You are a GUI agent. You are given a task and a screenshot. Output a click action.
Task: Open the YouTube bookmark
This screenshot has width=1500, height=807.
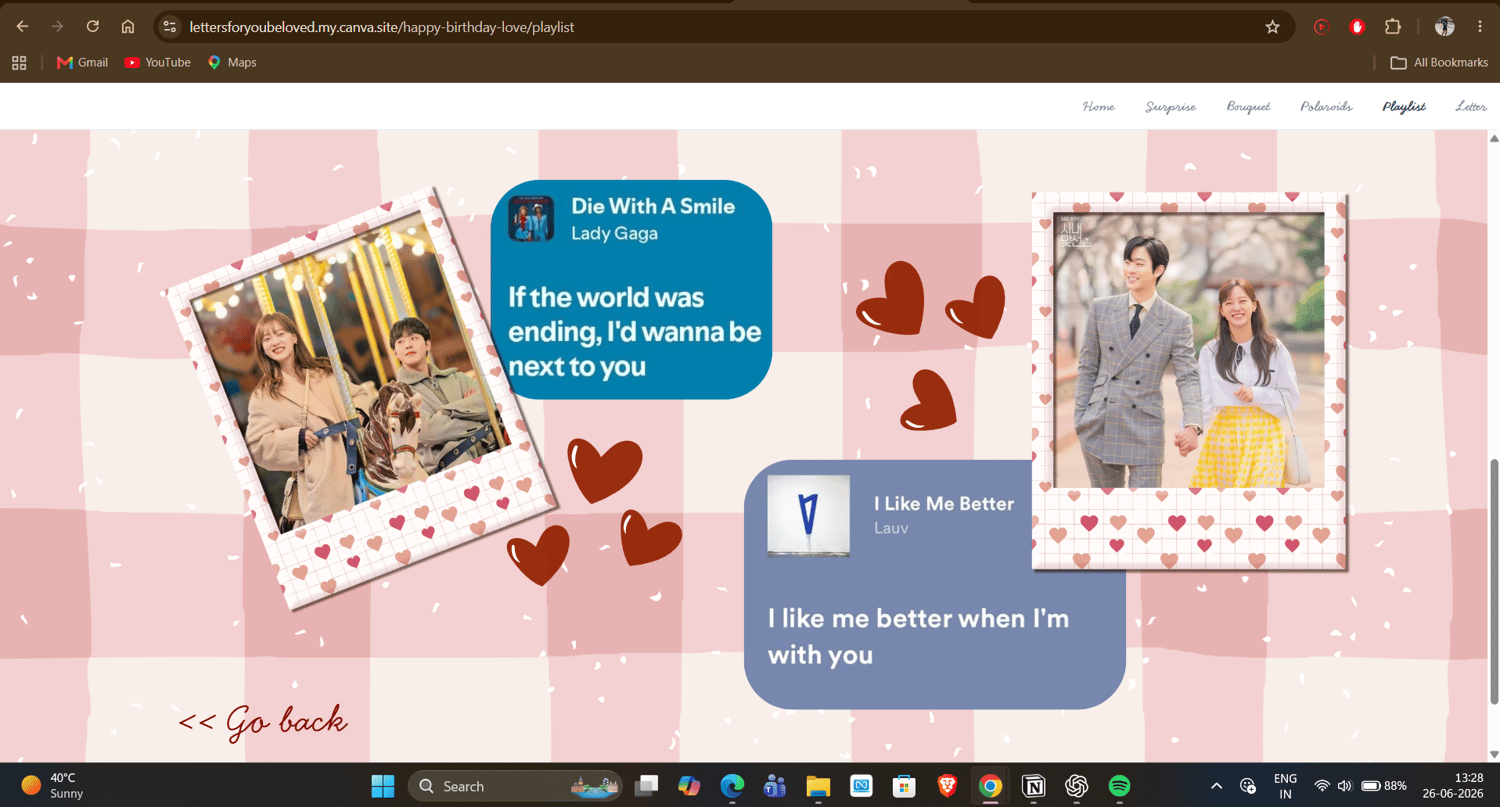(158, 63)
